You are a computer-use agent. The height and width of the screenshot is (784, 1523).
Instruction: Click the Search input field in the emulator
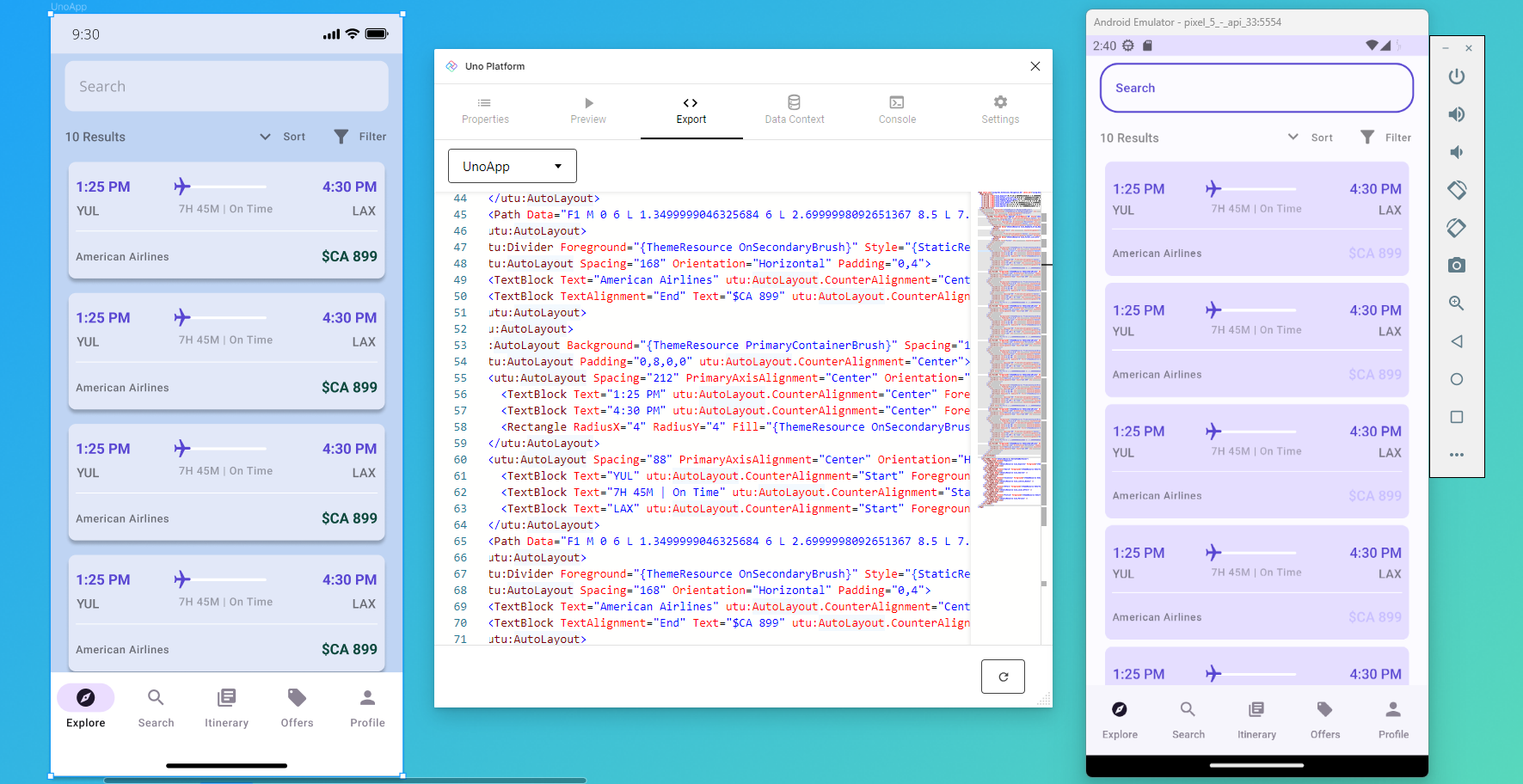[x=1256, y=88]
